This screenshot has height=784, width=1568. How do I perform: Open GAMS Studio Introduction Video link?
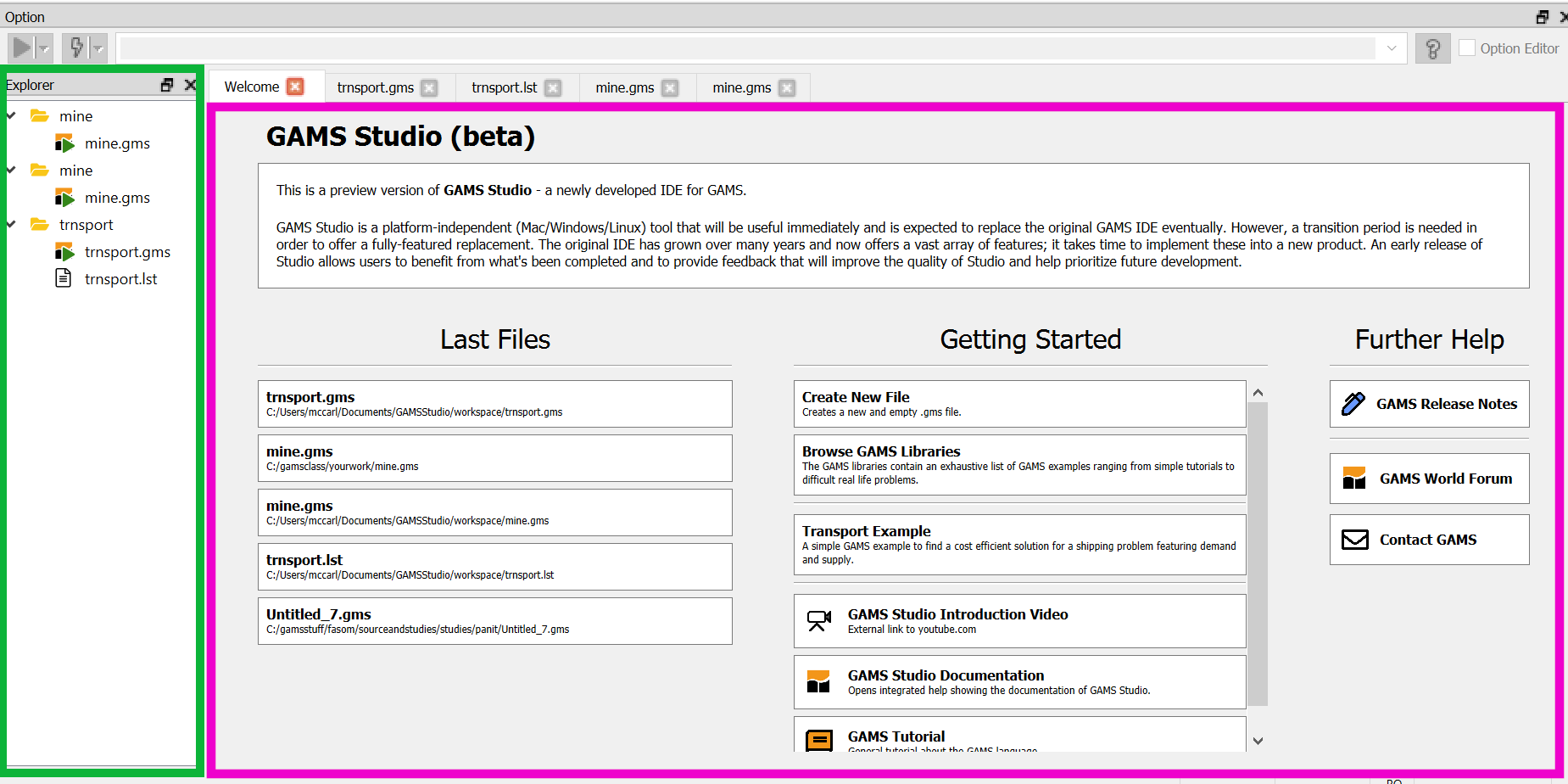pos(1020,621)
